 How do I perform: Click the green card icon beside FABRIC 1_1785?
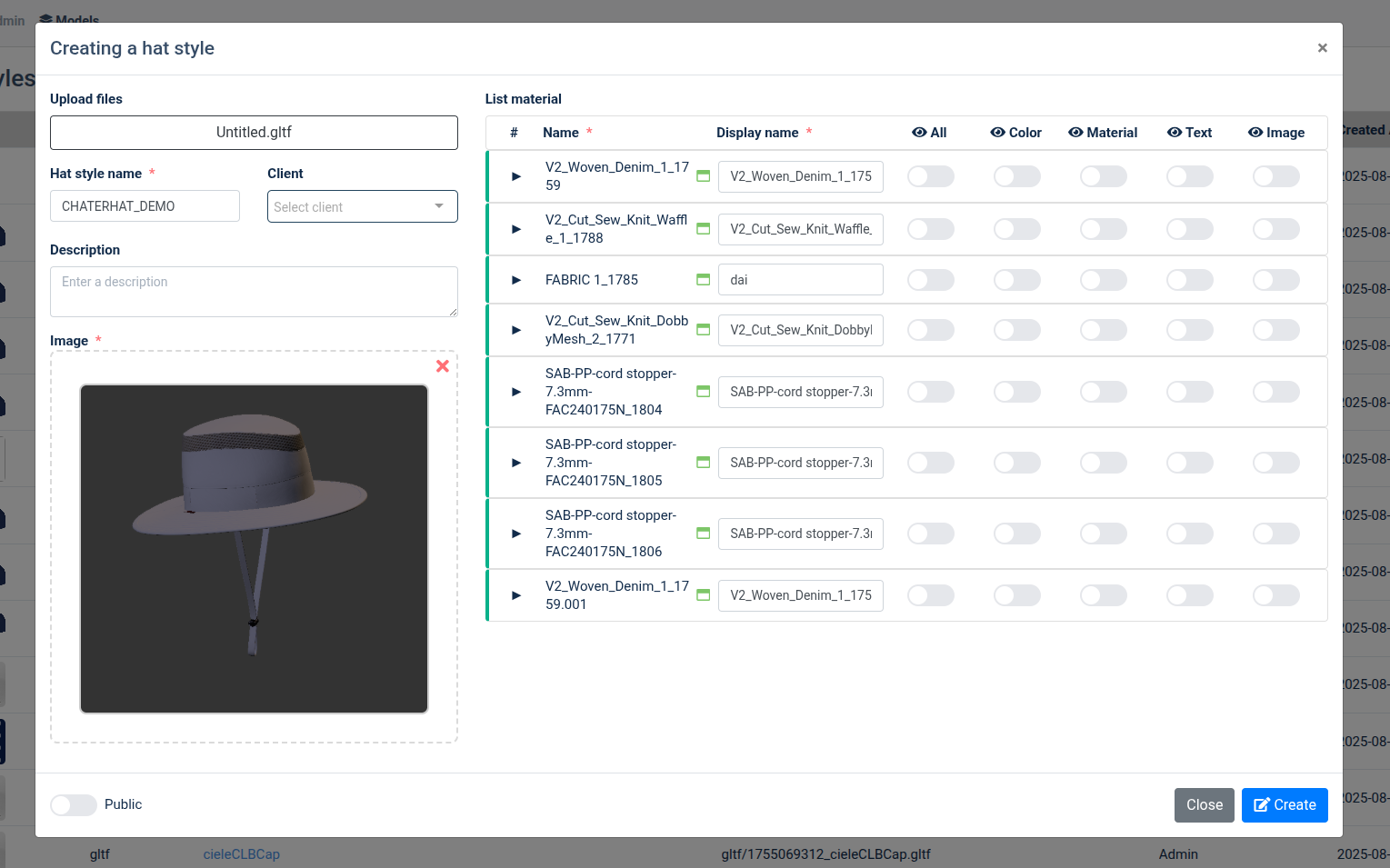tap(703, 280)
